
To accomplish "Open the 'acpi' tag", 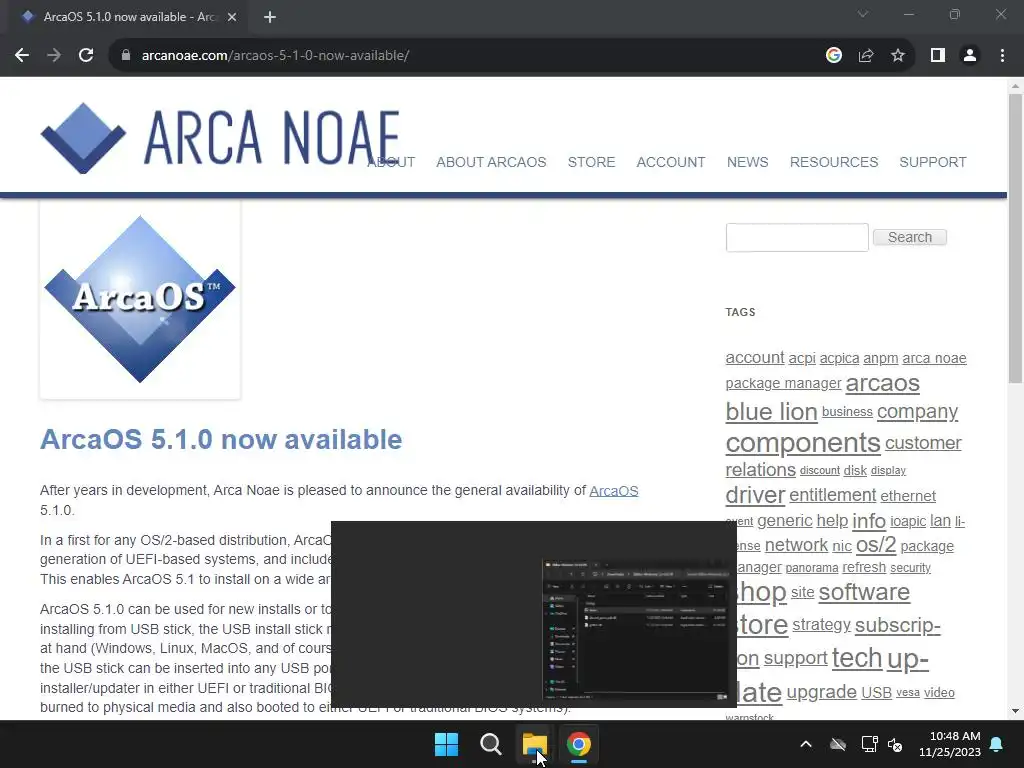I will 801,359.
